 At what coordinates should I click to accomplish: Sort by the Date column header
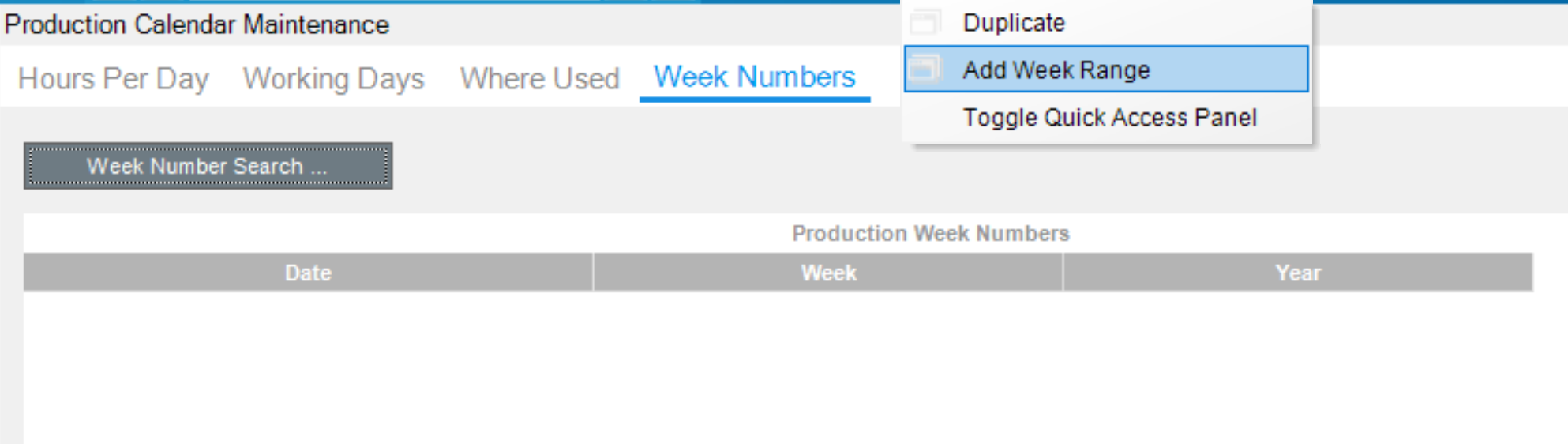coord(308,273)
